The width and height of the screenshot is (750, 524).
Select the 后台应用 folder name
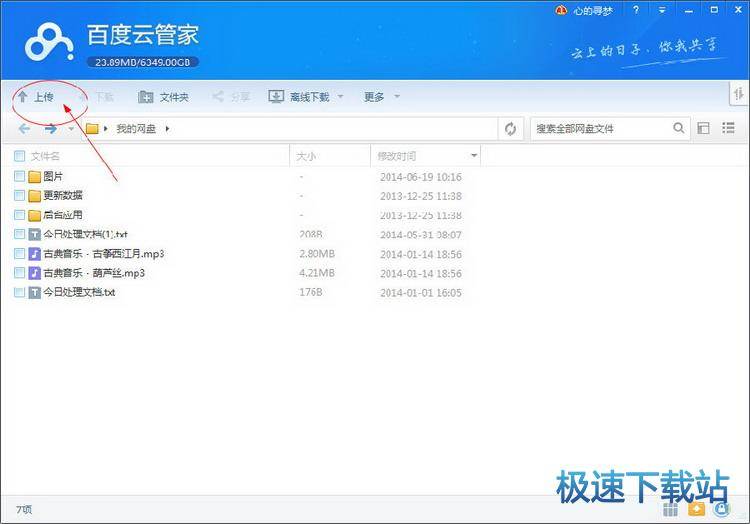click(x=63, y=215)
